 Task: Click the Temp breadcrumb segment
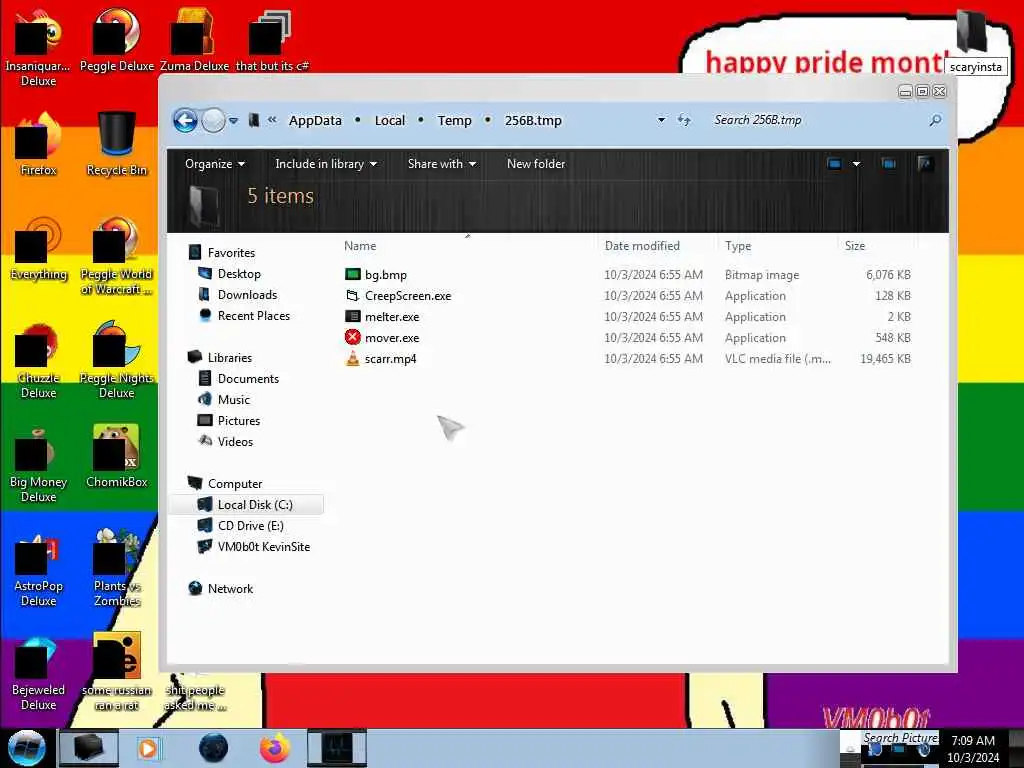[455, 120]
